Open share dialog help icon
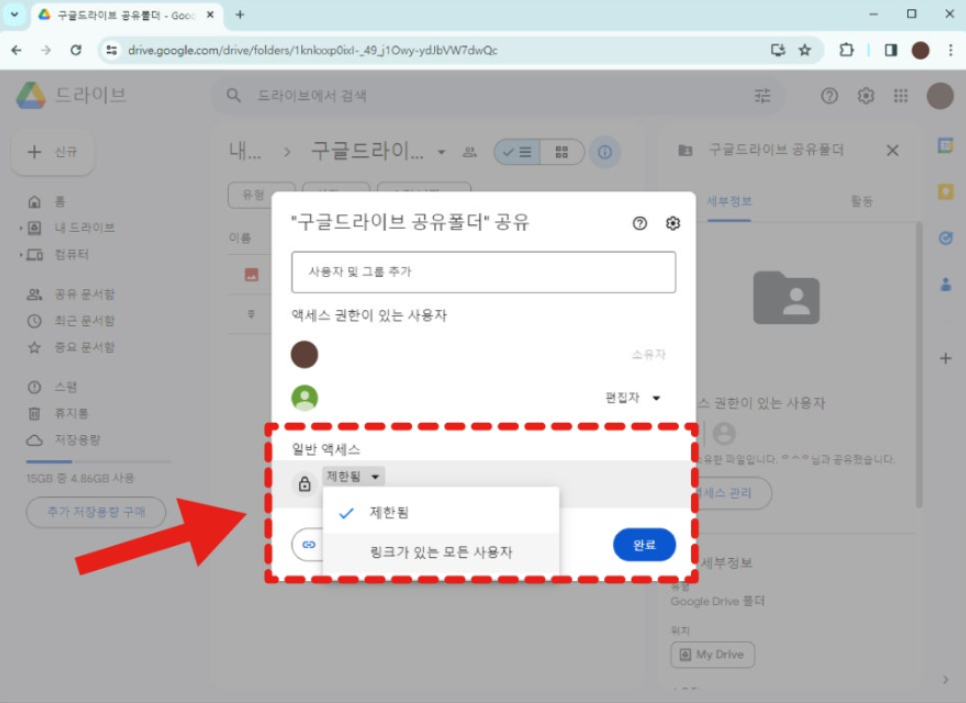The height and width of the screenshot is (703, 966). click(x=639, y=223)
